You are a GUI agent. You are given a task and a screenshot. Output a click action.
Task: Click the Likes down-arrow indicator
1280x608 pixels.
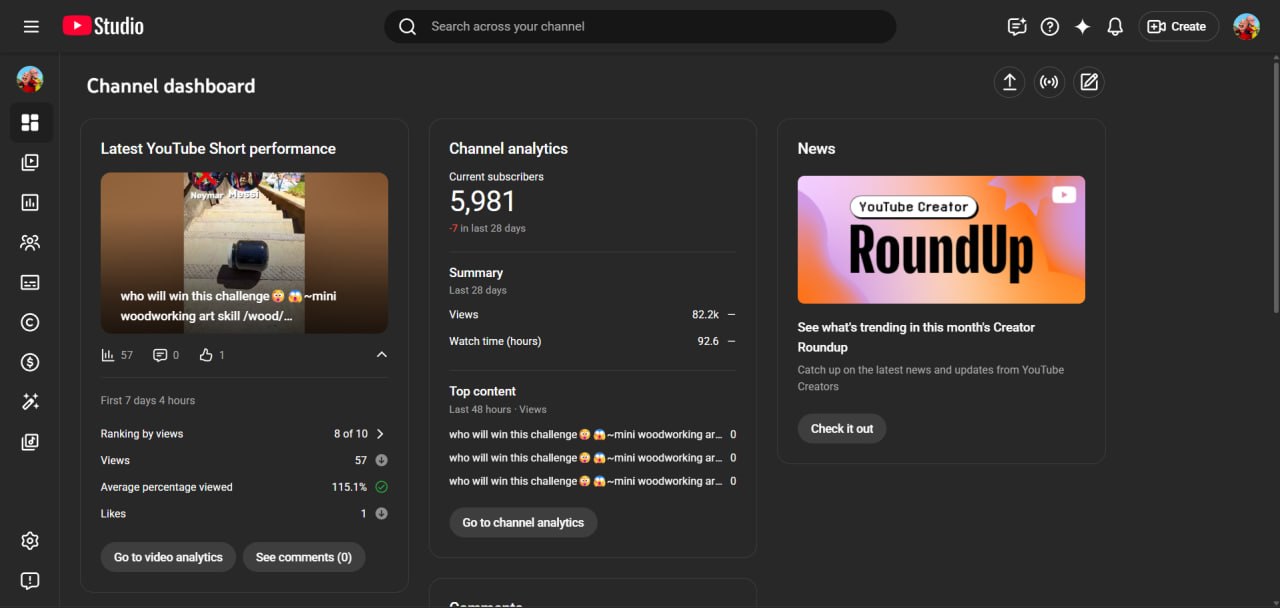381,514
